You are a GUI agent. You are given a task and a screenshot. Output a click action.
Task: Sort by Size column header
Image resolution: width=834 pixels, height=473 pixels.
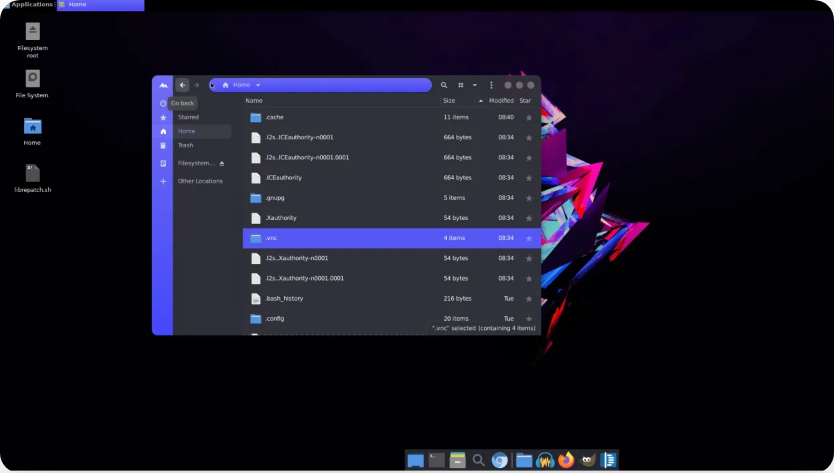point(449,101)
